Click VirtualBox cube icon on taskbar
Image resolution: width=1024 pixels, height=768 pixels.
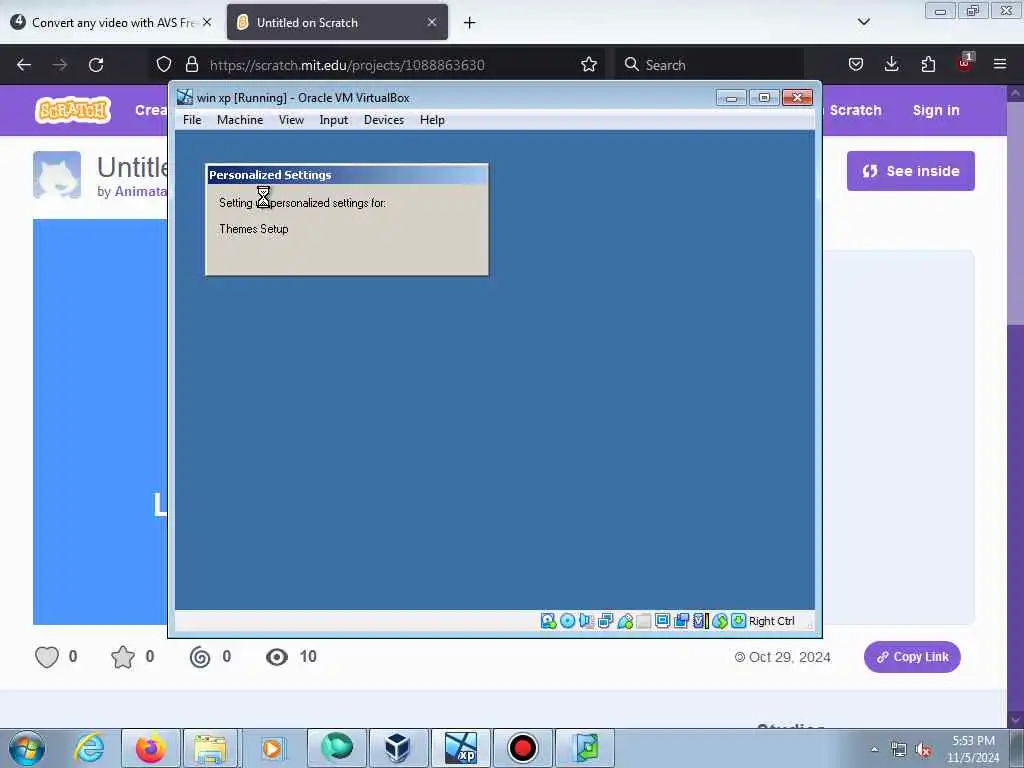click(397, 748)
